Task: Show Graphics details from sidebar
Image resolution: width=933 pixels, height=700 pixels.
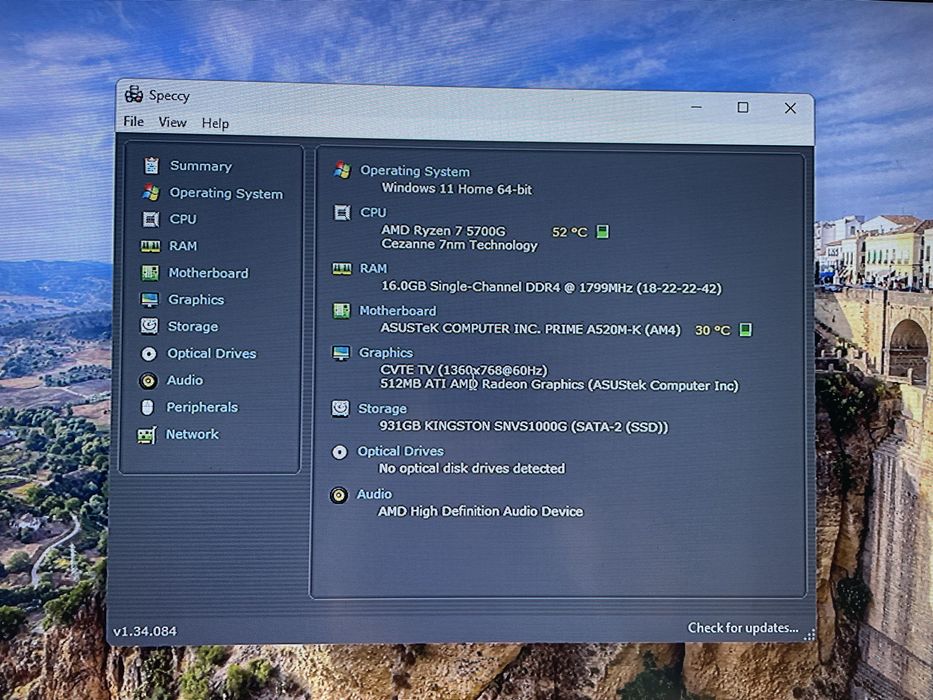Action: [x=196, y=299]
